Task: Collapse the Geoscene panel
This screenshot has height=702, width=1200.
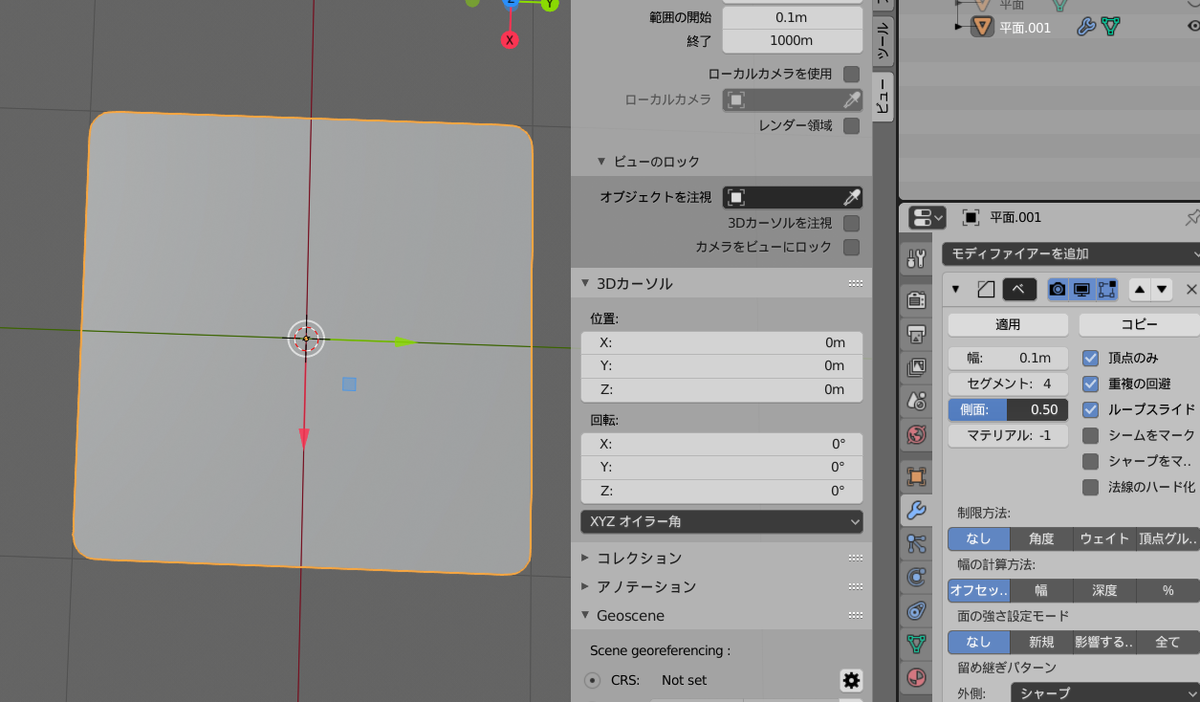Action: 585,616
